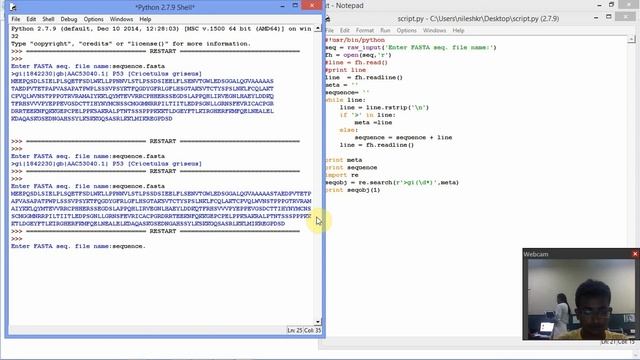Screen dimensions: 640x360
Task: Click the 'sequence = sequence + line' code line
Action: click(x=403, y=138)
